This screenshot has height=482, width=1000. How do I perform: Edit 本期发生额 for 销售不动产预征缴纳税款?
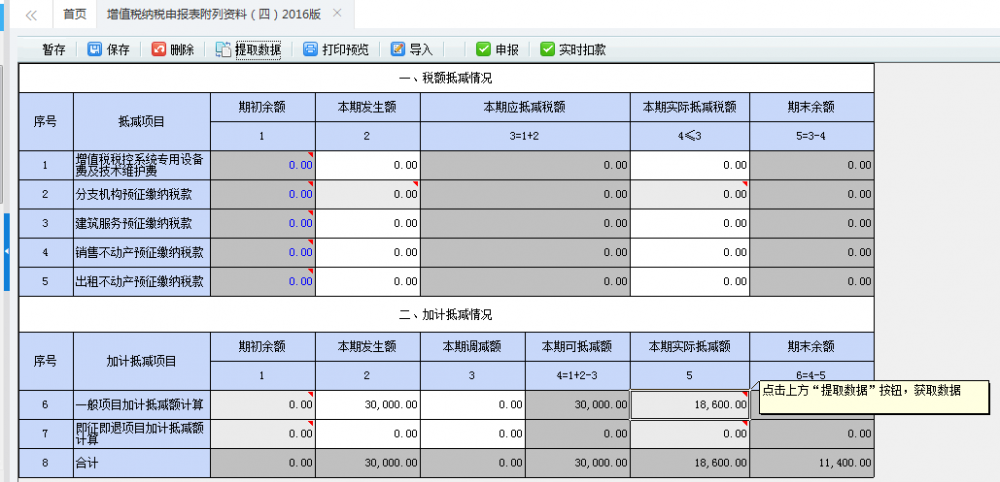[x=368, y=253]
